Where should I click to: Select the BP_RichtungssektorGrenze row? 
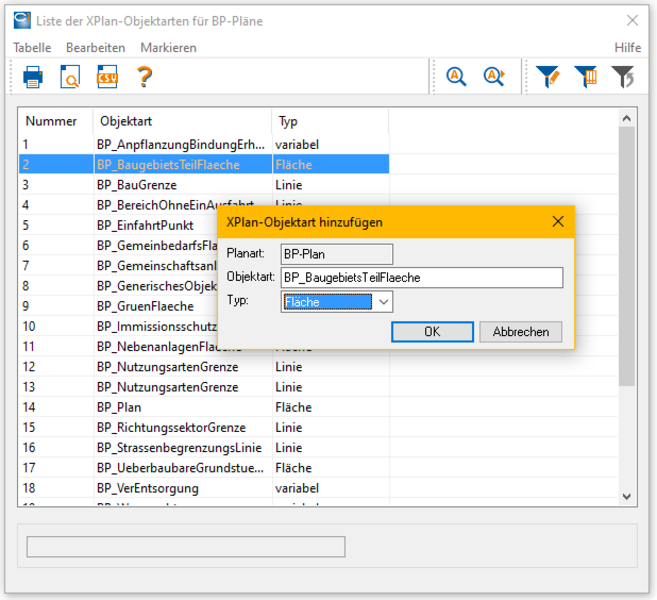[x=204, y=427]
